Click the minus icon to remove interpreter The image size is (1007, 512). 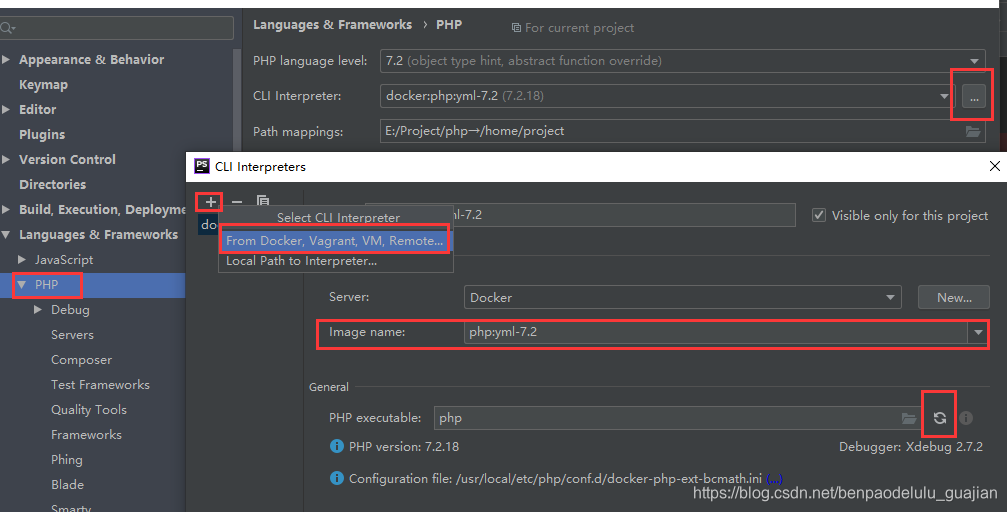coord(237,202)
